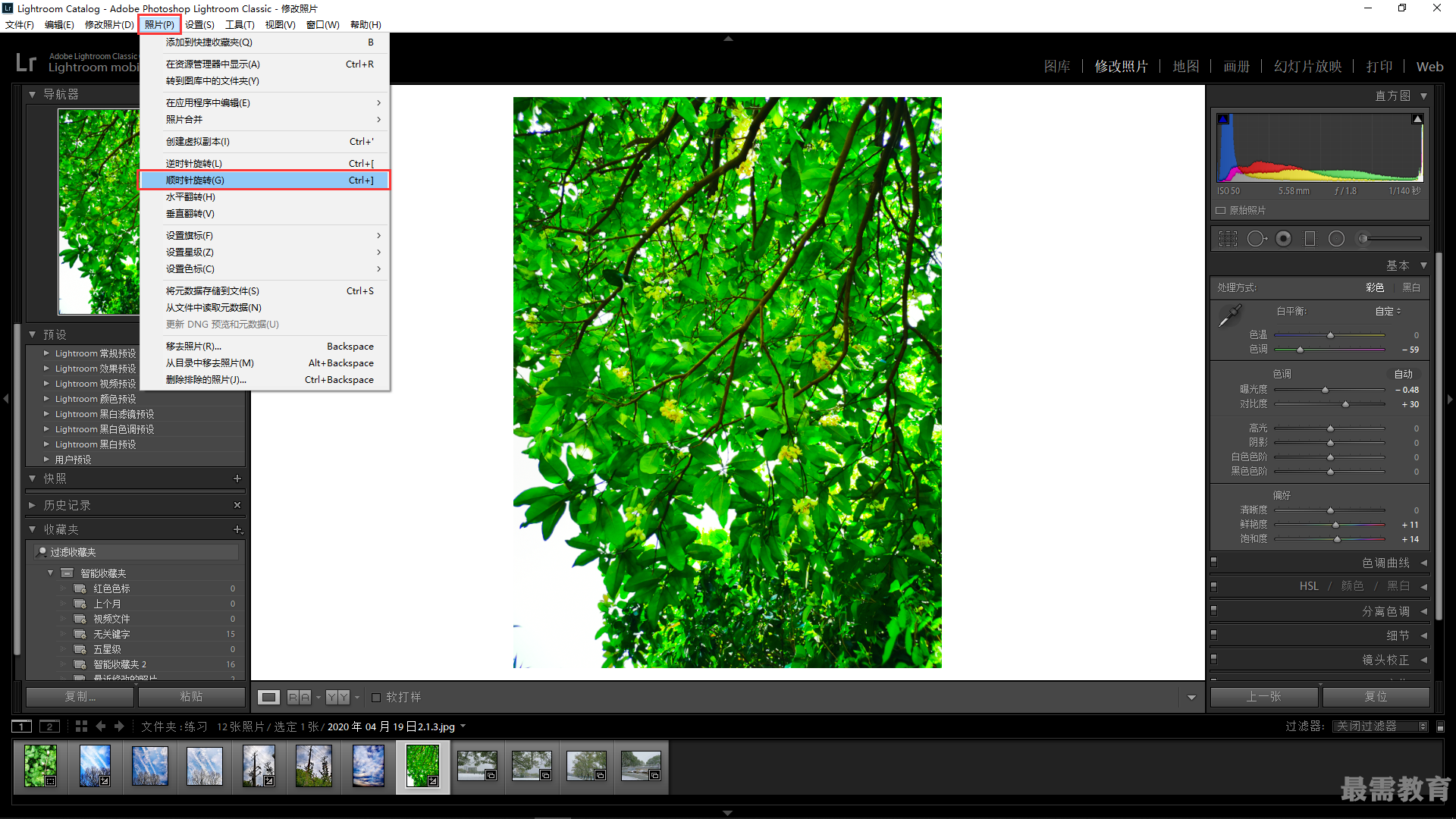Viewport: 1456px width, 819px height.
Task: Add new collection with plus icon
Action: point(237,529)
